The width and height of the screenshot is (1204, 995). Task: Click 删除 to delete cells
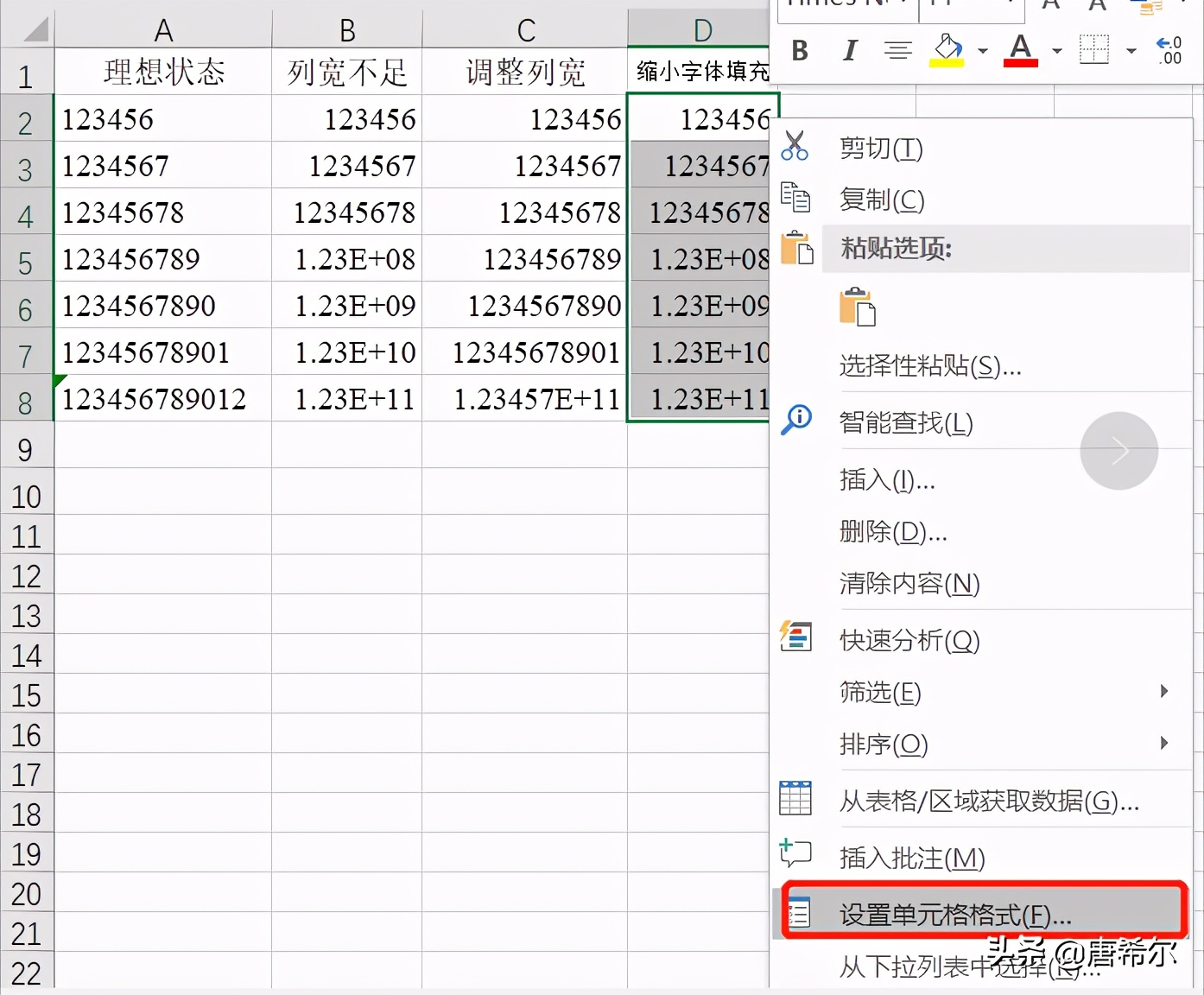[892, 533]
